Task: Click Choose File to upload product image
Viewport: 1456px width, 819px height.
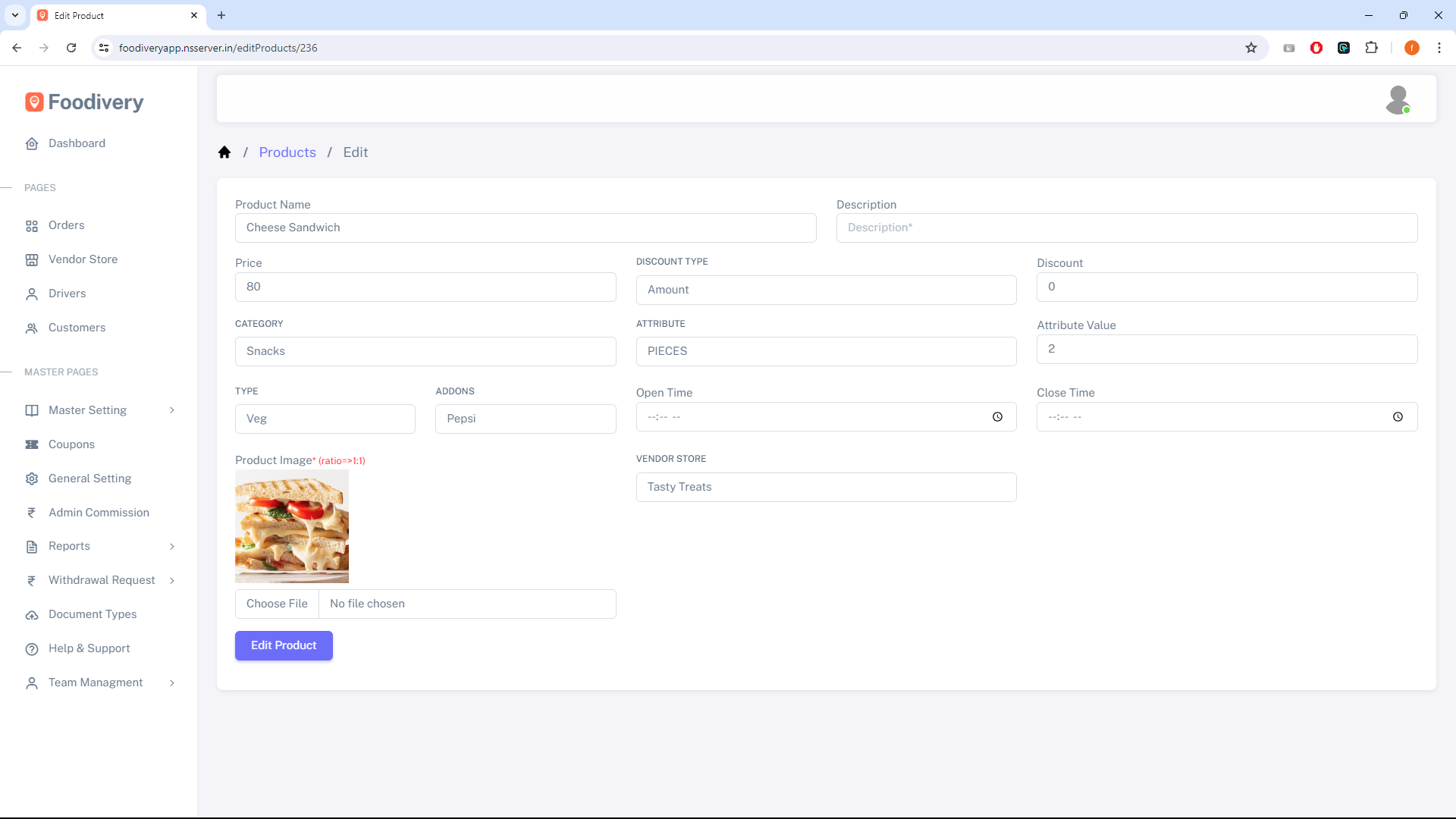Action: pos(277,604)
